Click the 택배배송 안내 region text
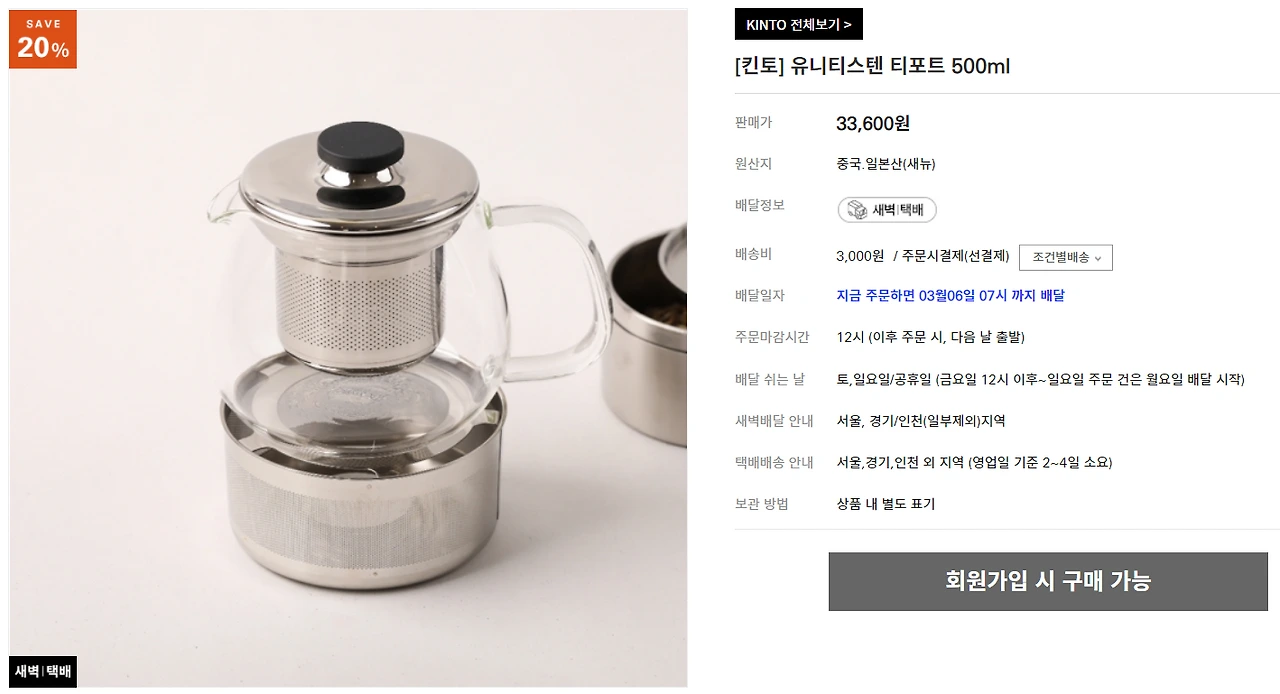1280x694 pixels. coord(974,463)
